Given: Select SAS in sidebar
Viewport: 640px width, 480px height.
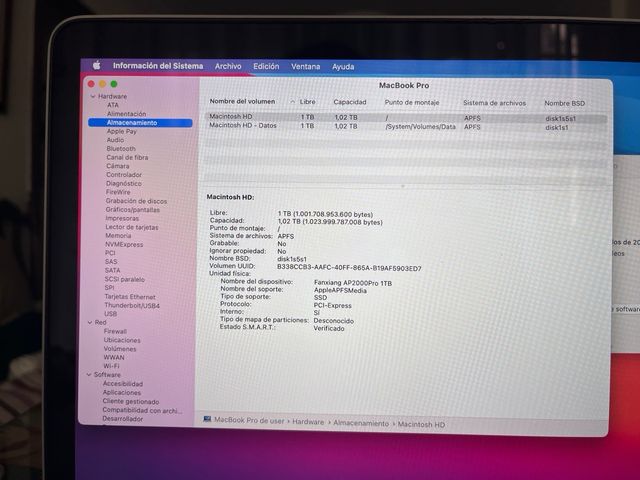Looking at the screenshot, I should (111, 262).
